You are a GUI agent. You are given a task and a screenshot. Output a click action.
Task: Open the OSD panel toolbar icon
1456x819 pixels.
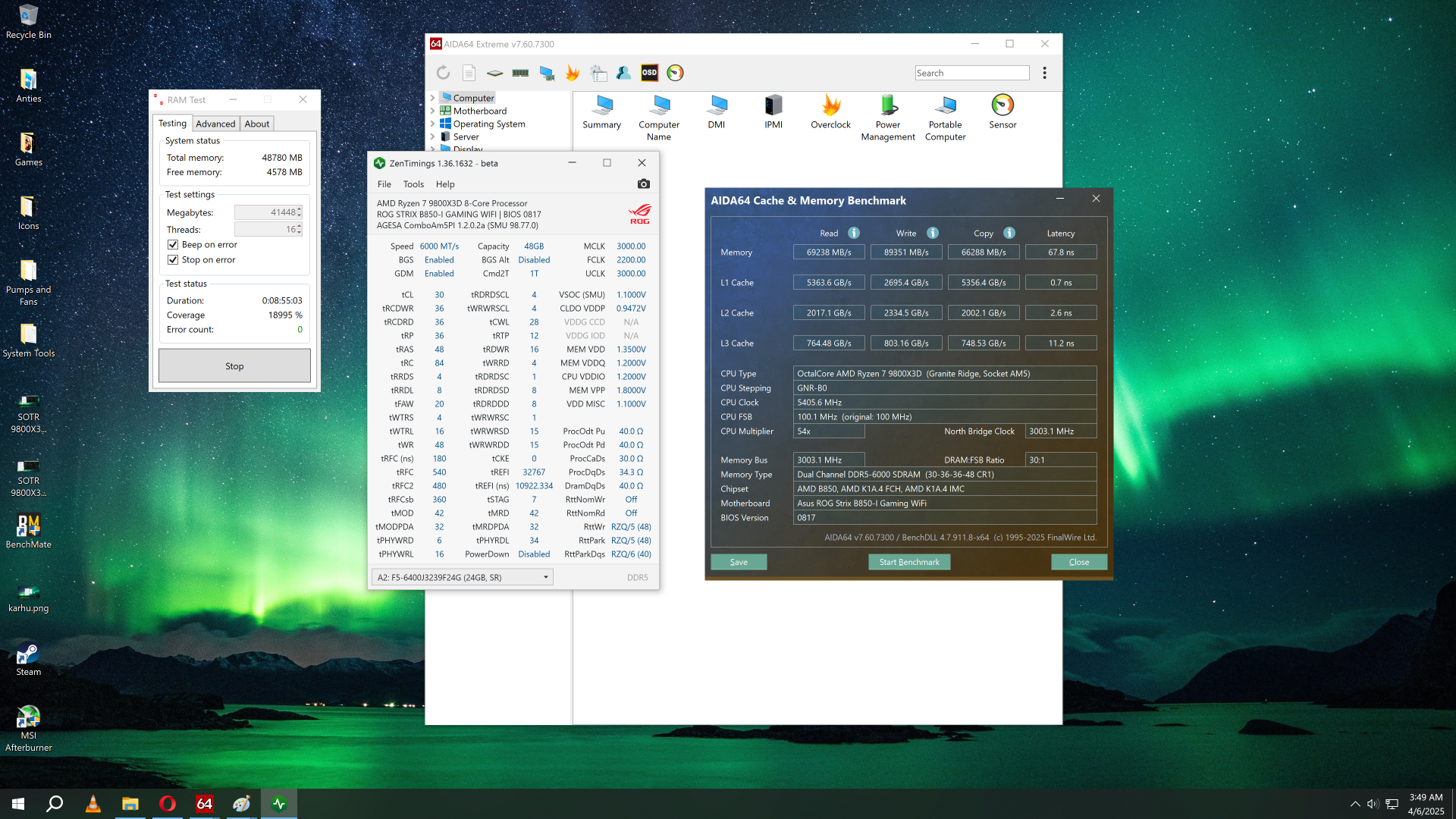tap(650, 73)
